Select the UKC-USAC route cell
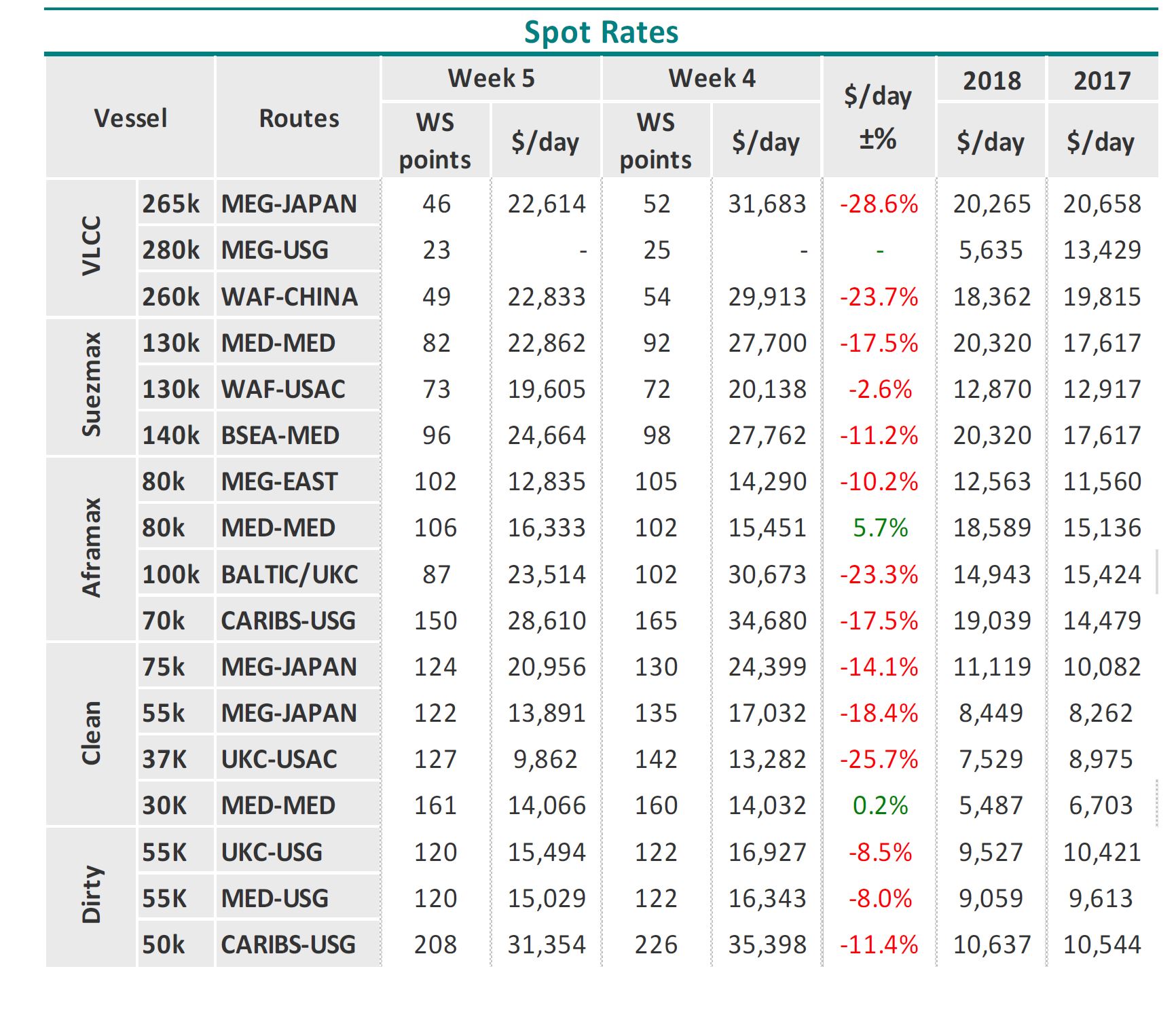The height and width of the screenshot is (1009, 1176). pyautogui.click(x=297, y=759)
